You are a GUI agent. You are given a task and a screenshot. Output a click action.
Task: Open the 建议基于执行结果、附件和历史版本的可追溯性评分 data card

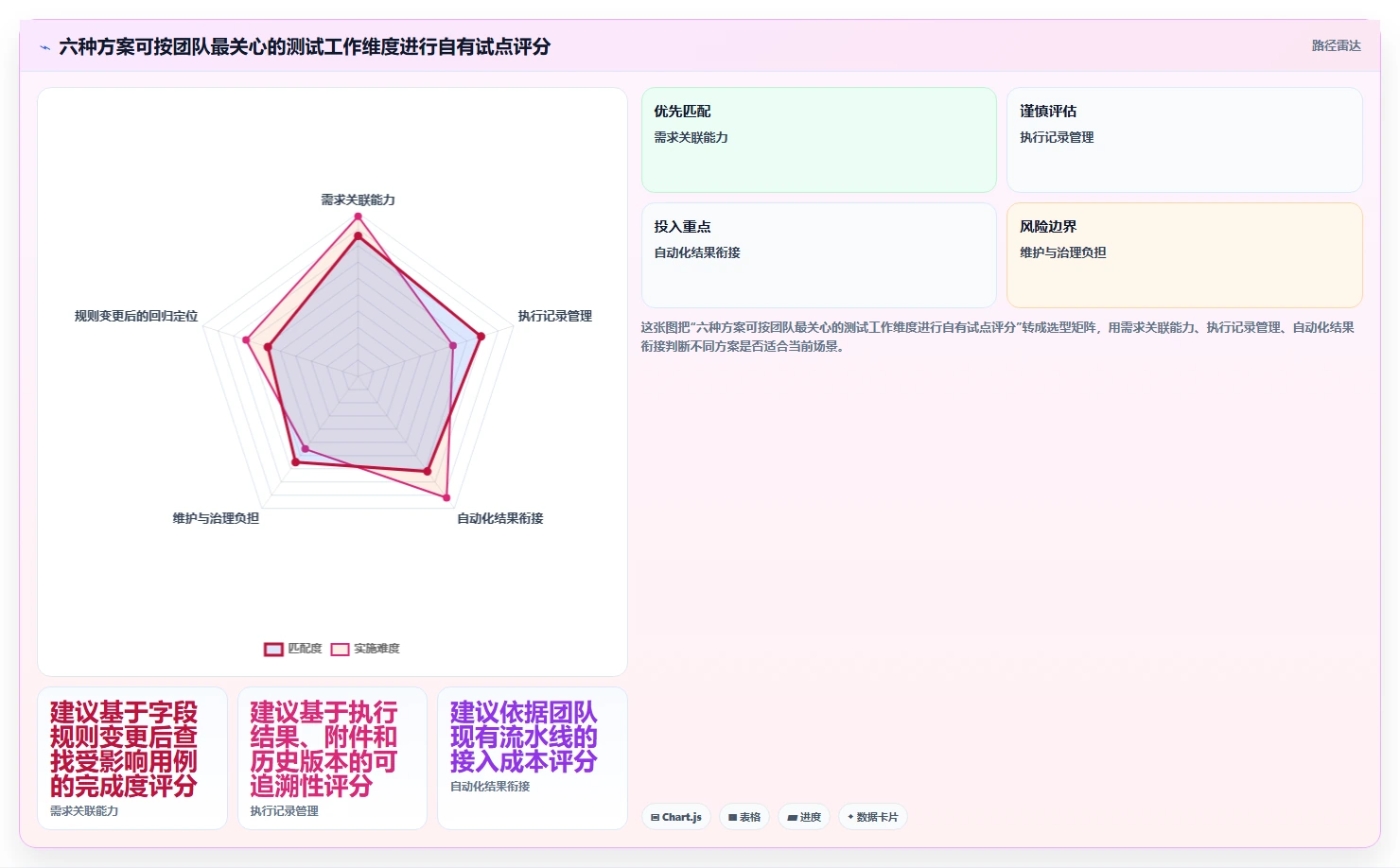click(332, 758)
